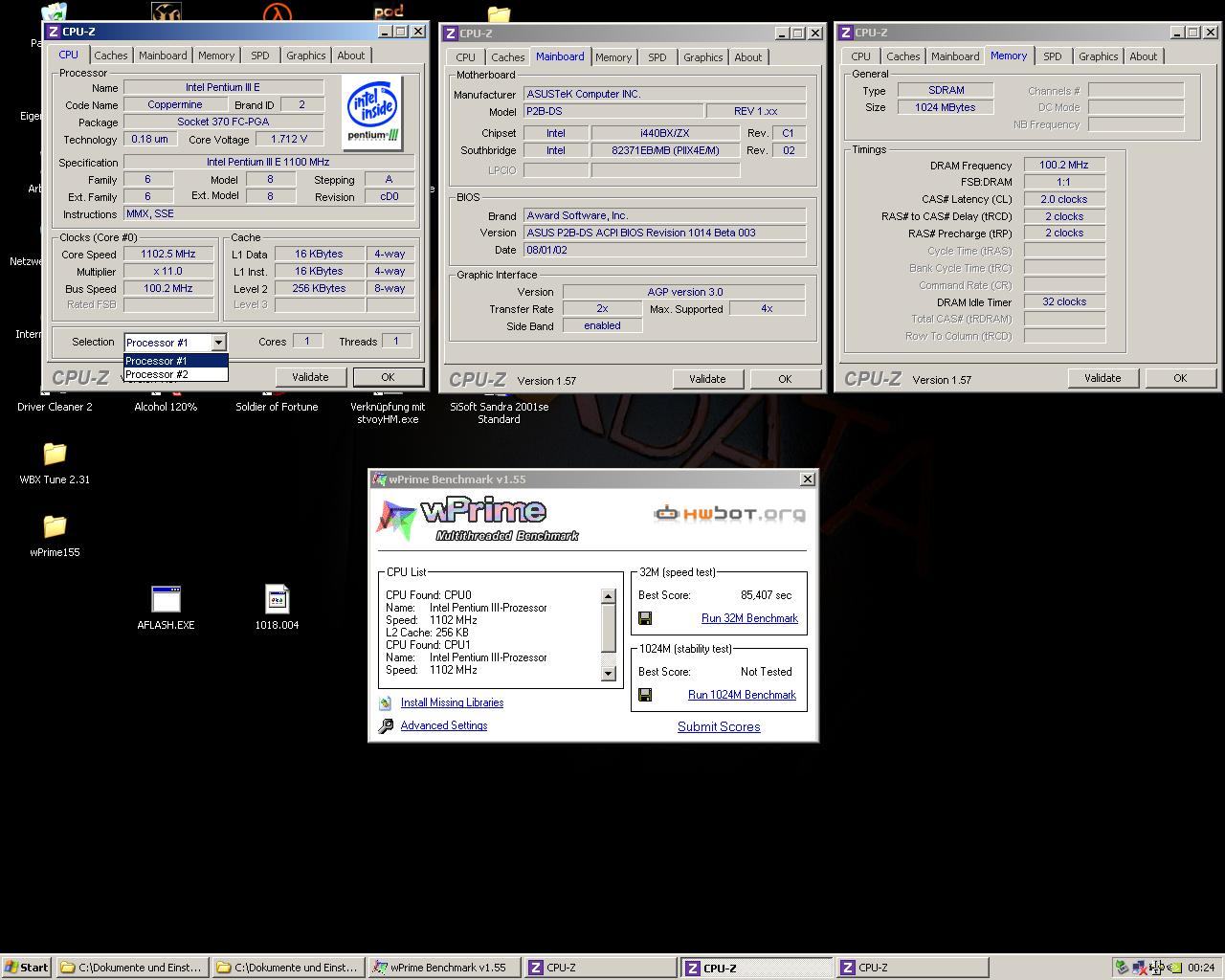Viewport: 1225px width, 980px height.
Task: Click the BIOS Version field text
Action: (664, 233)
